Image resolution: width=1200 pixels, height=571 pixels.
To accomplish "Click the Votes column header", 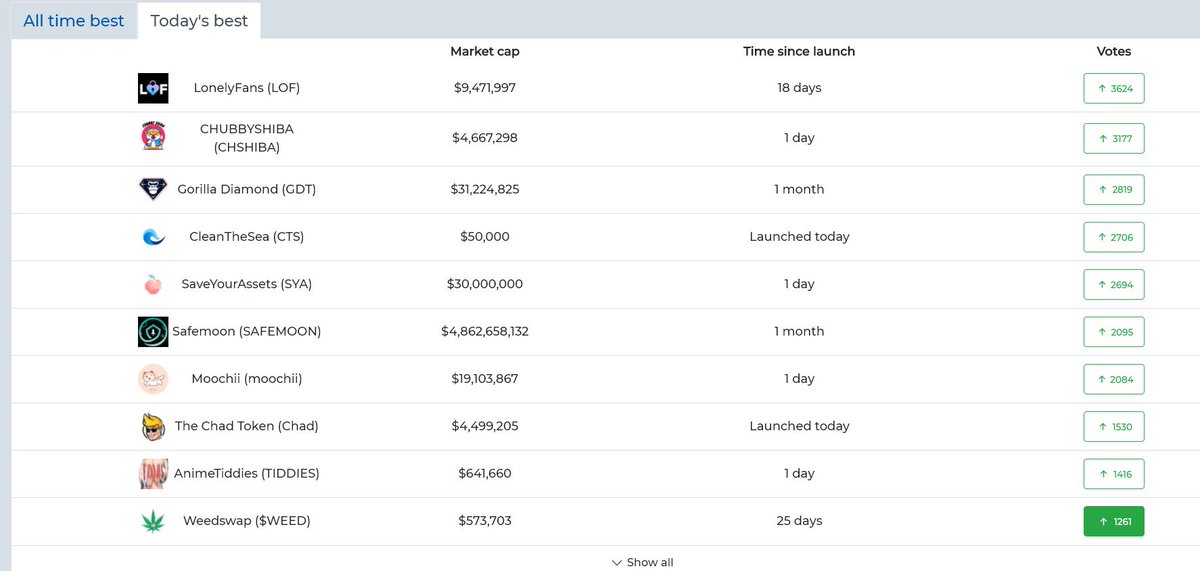I will [1114, 51].
